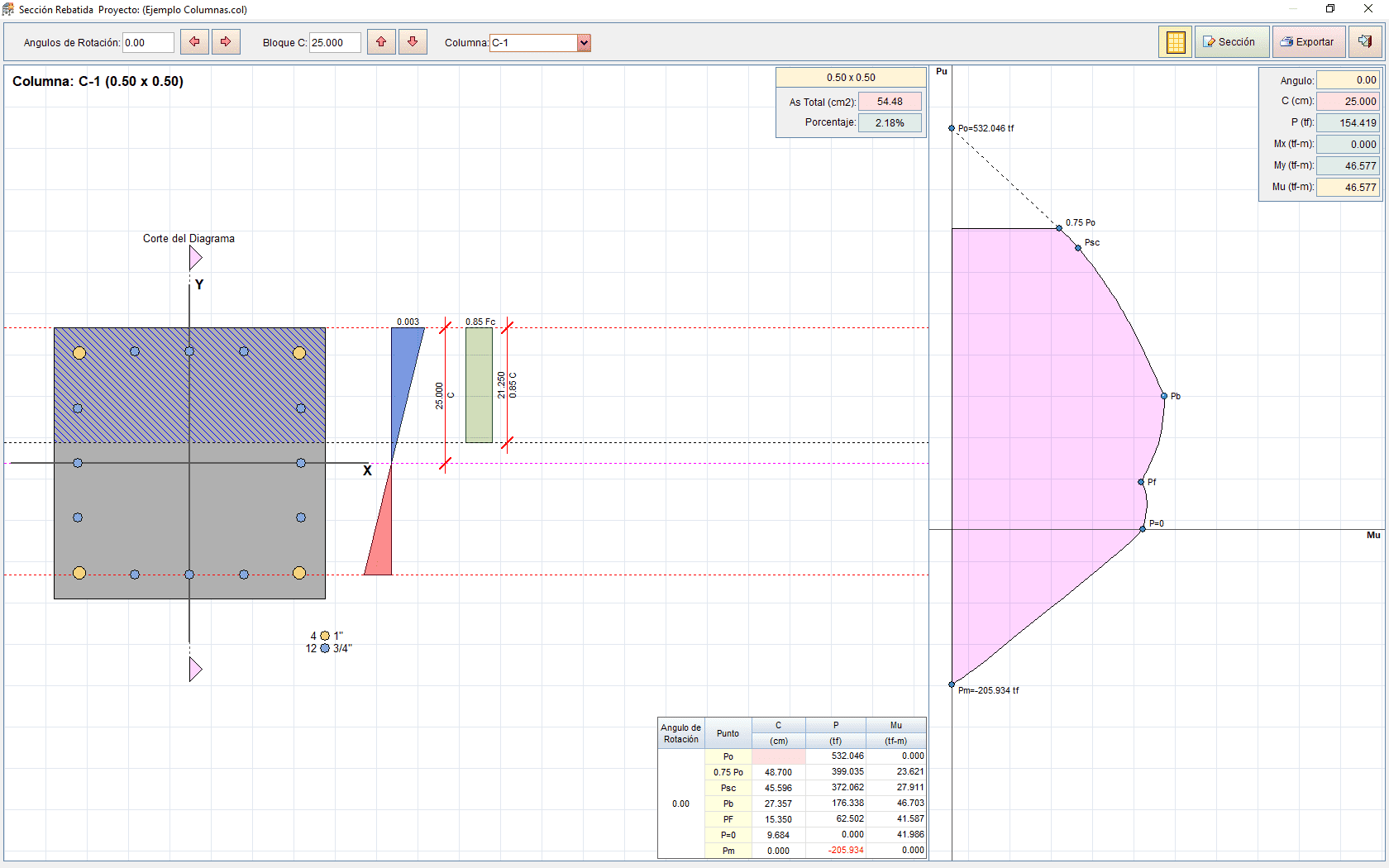Click the As Total (cm2) value box

pos(890,101)
